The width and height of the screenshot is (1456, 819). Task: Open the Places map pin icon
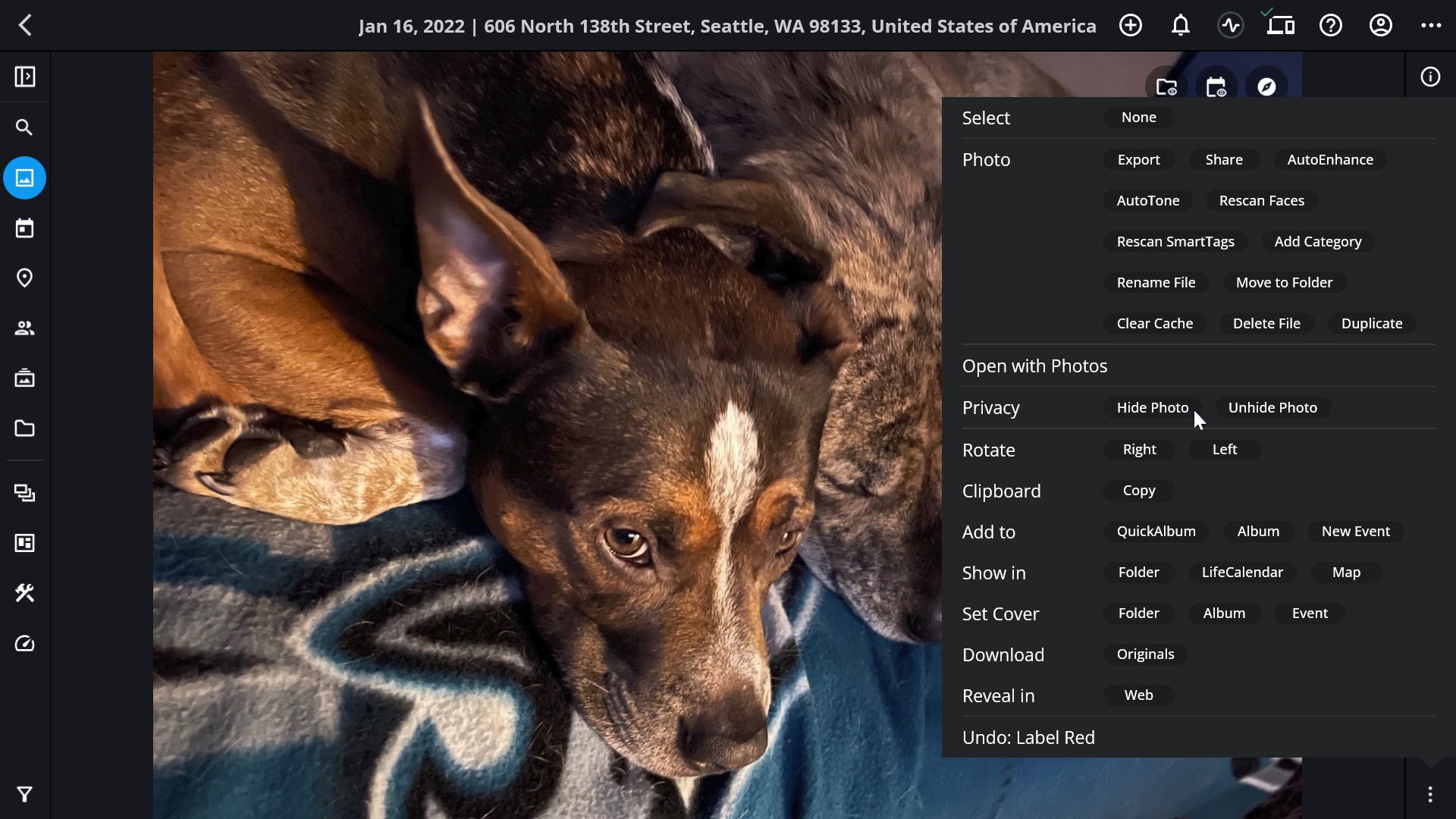coord(25,278)
